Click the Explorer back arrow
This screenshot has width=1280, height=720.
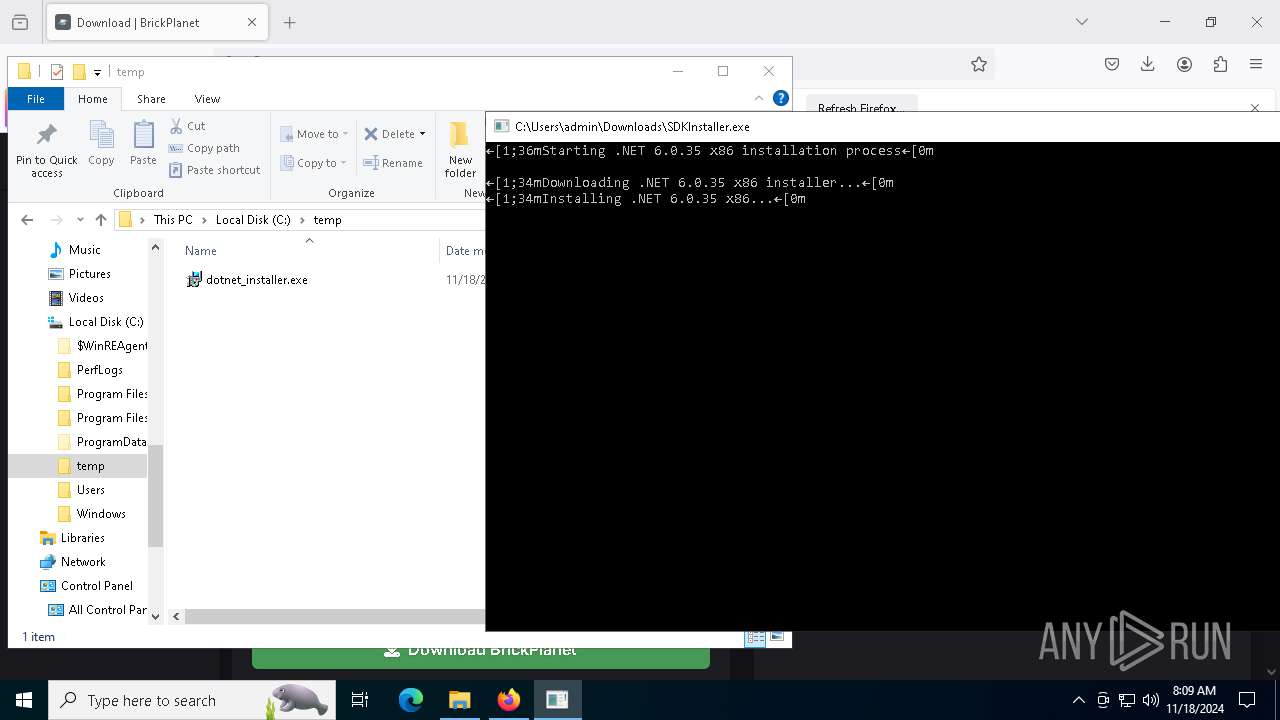point(27,220)
